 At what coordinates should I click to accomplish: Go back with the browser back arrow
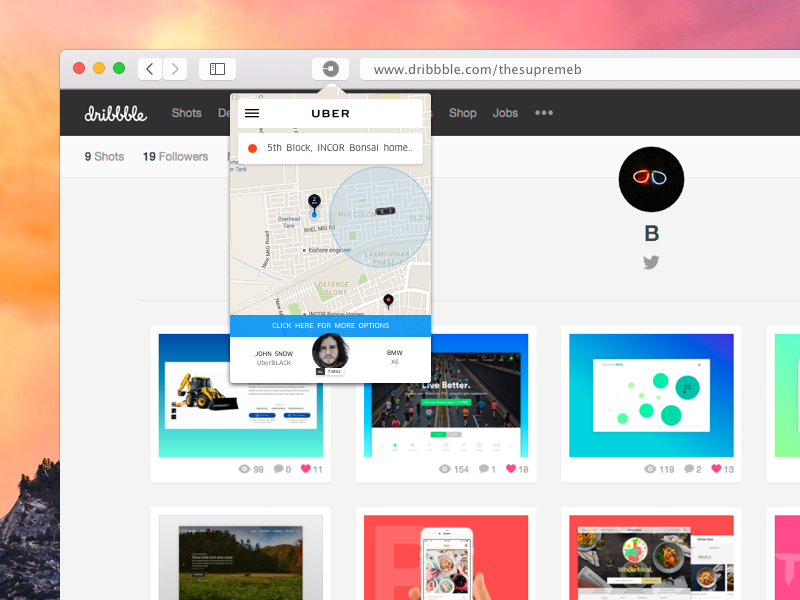tap(150, 69)
